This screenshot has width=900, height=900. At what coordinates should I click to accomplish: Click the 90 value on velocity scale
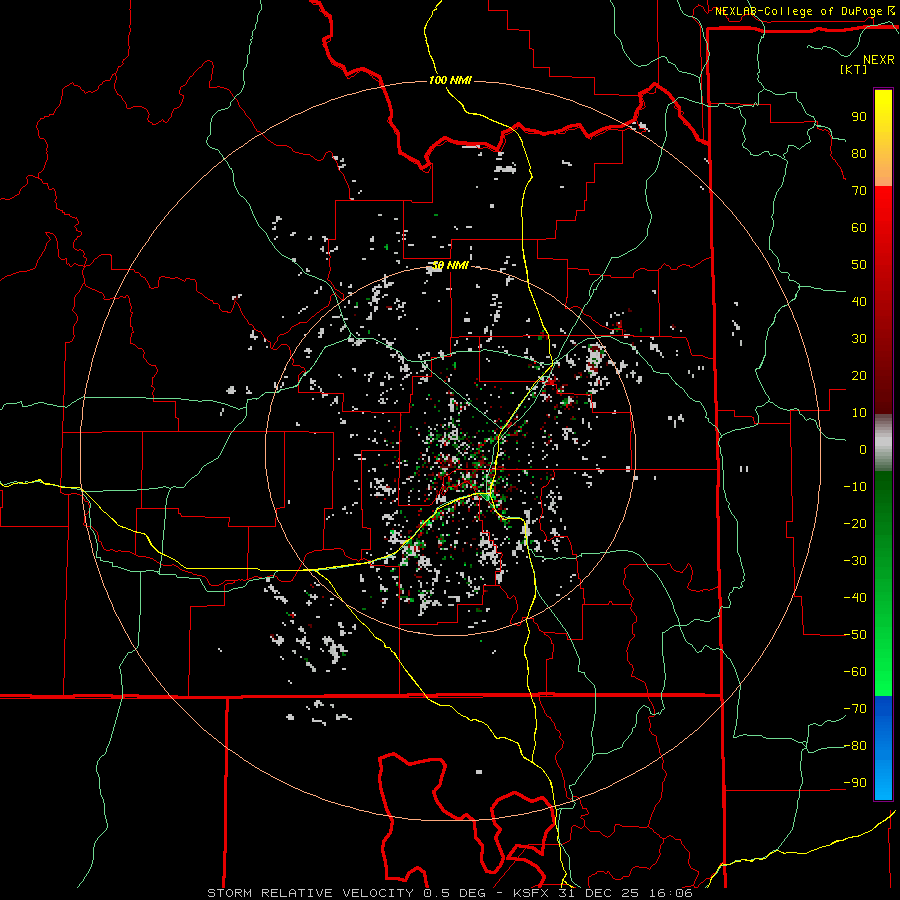(859, 117)
